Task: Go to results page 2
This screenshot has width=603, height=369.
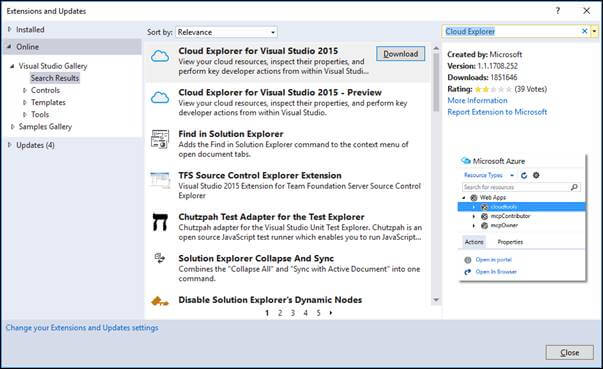Action: pos(280,313)
